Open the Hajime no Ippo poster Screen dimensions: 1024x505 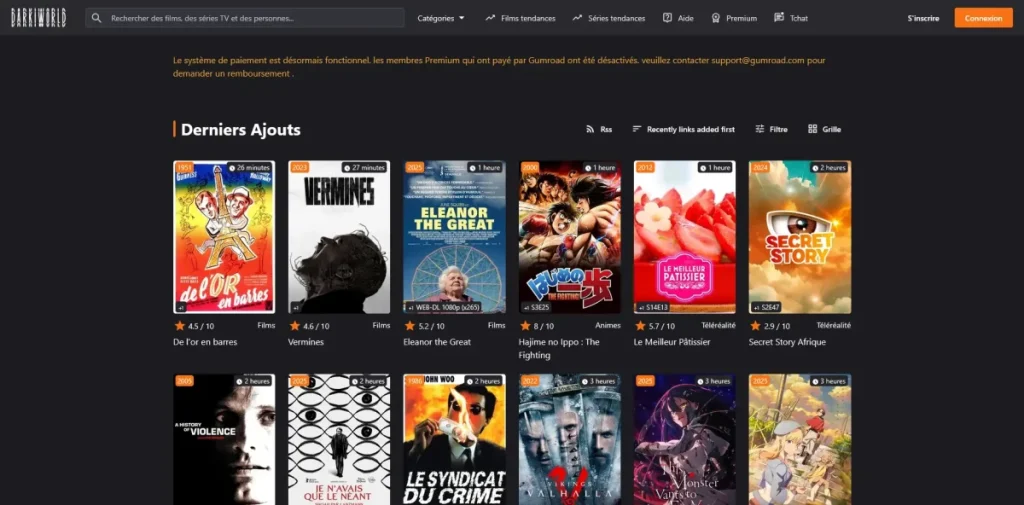tap(569, 237)
